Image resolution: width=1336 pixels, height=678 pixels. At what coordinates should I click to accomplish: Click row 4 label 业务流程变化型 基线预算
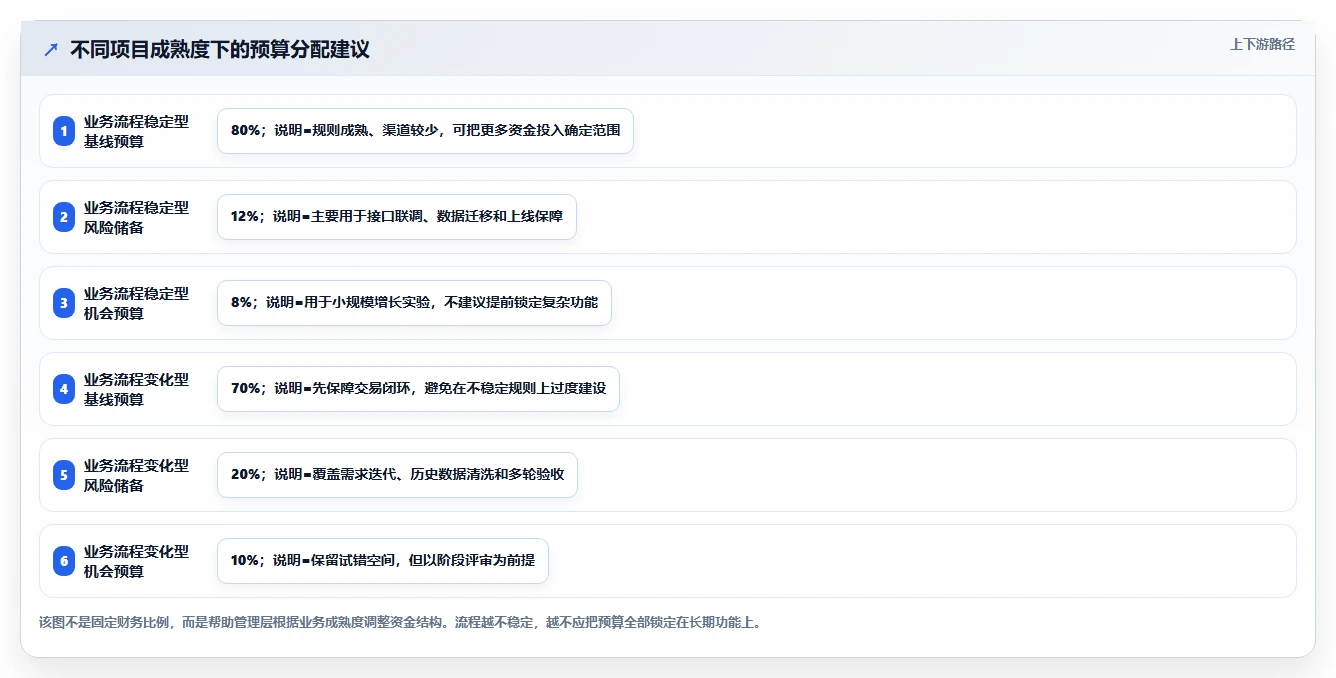(x=136, y=389)
